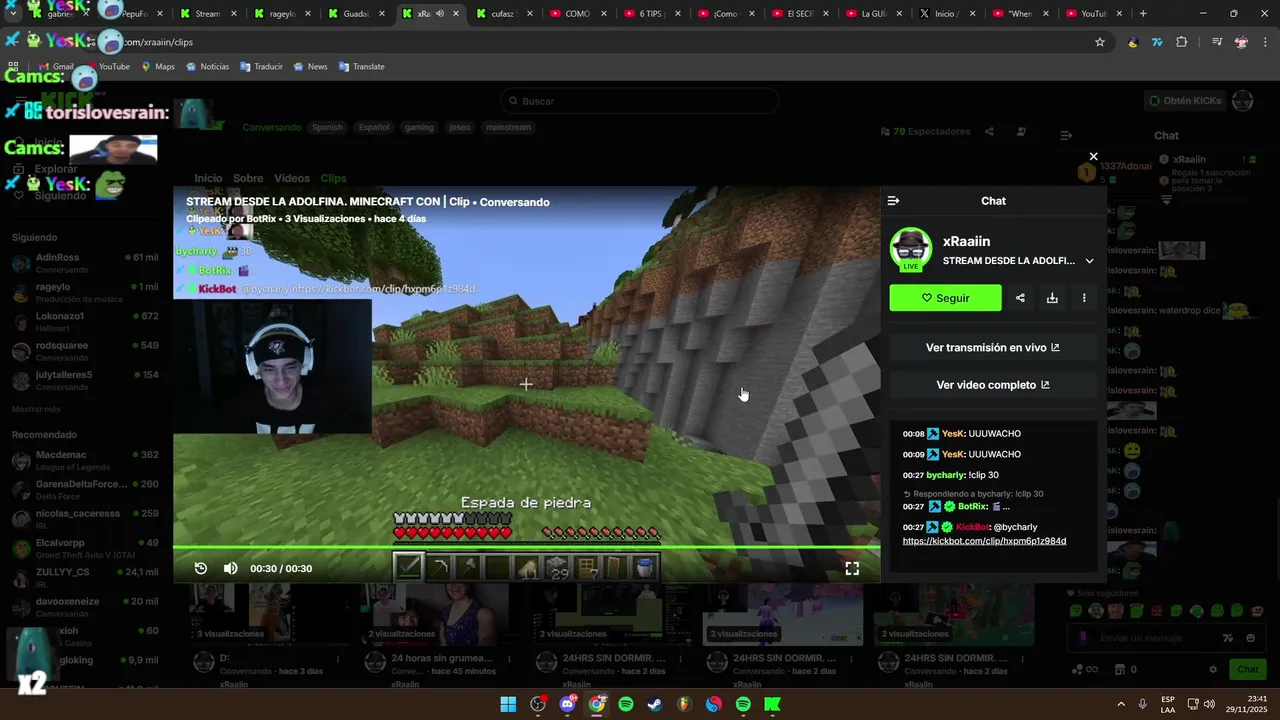
Task: Open Kick app in the taskbar
Action: [772, 704]
